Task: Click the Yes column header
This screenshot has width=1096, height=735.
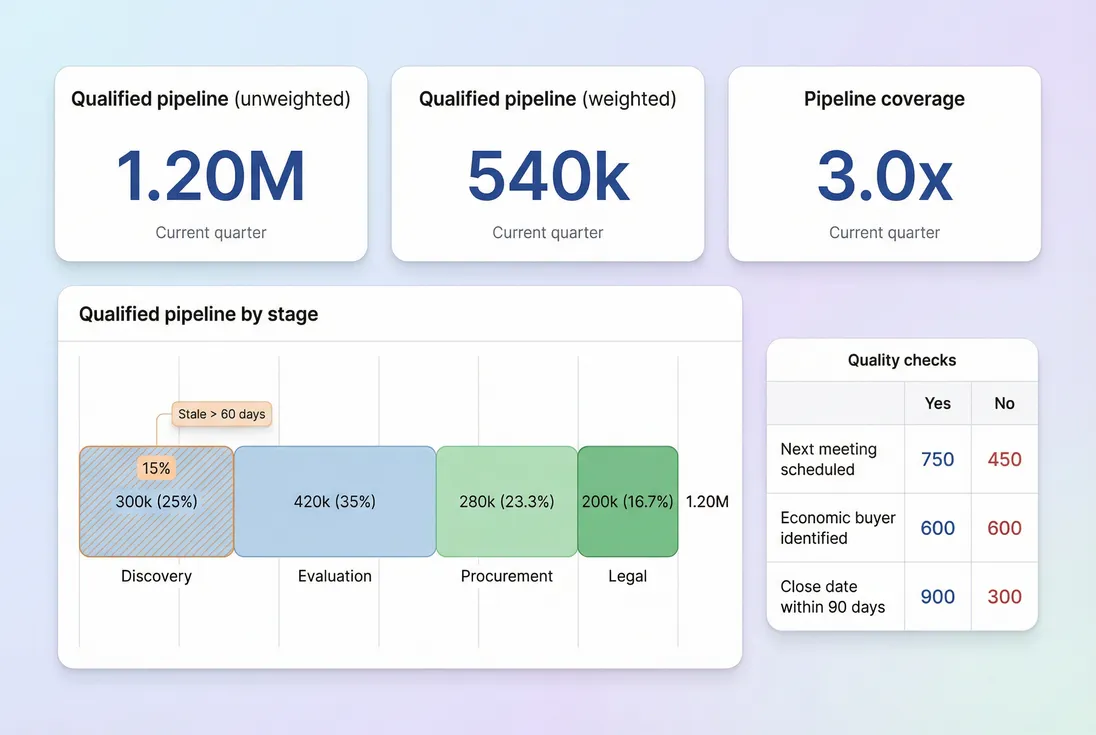Action: click(x=937, y=403)
